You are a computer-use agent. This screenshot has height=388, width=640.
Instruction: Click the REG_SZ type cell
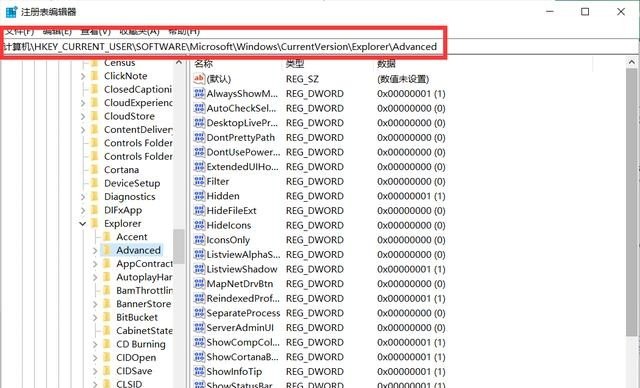point(302,79)
